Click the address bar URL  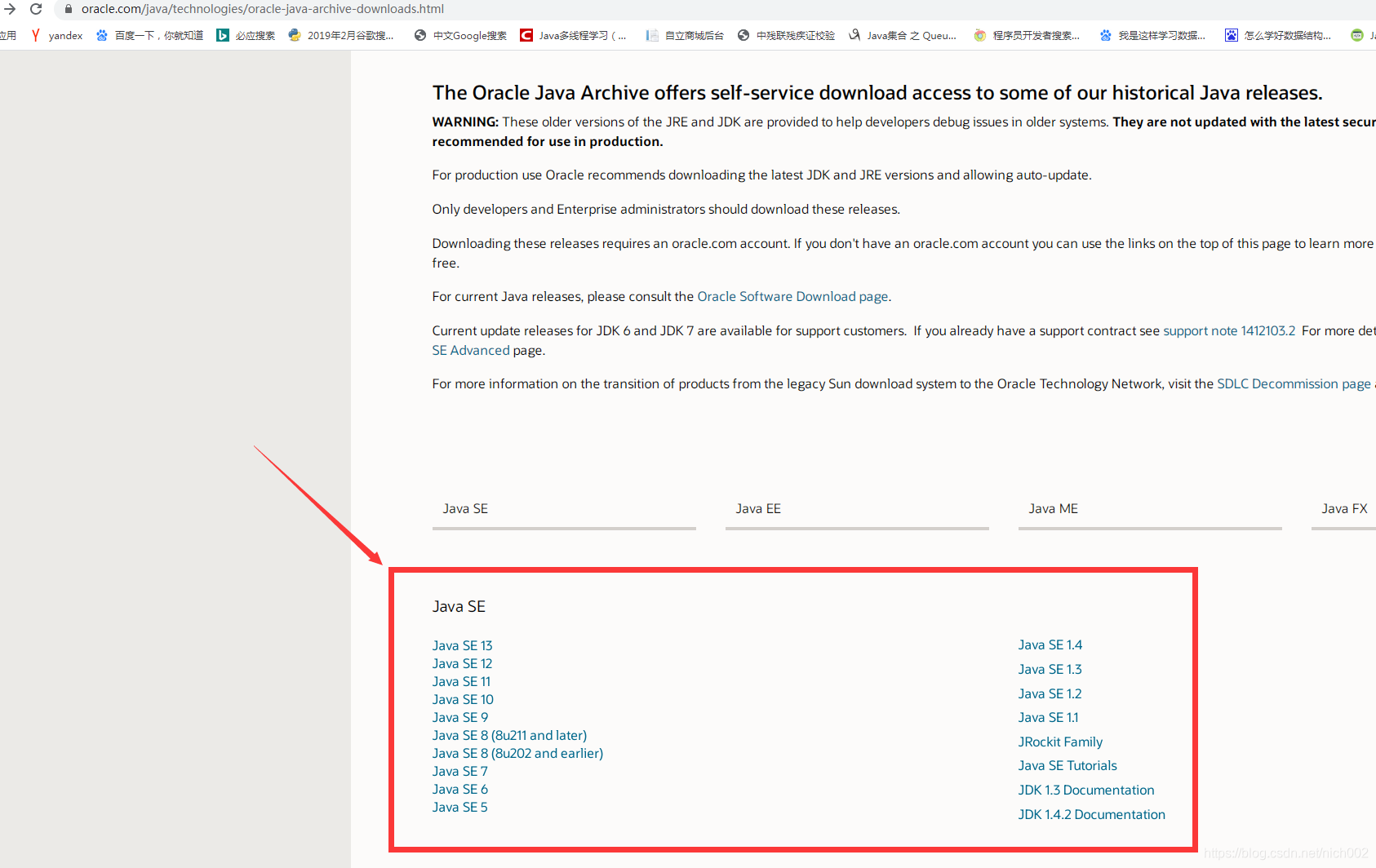tap(262, 9)
